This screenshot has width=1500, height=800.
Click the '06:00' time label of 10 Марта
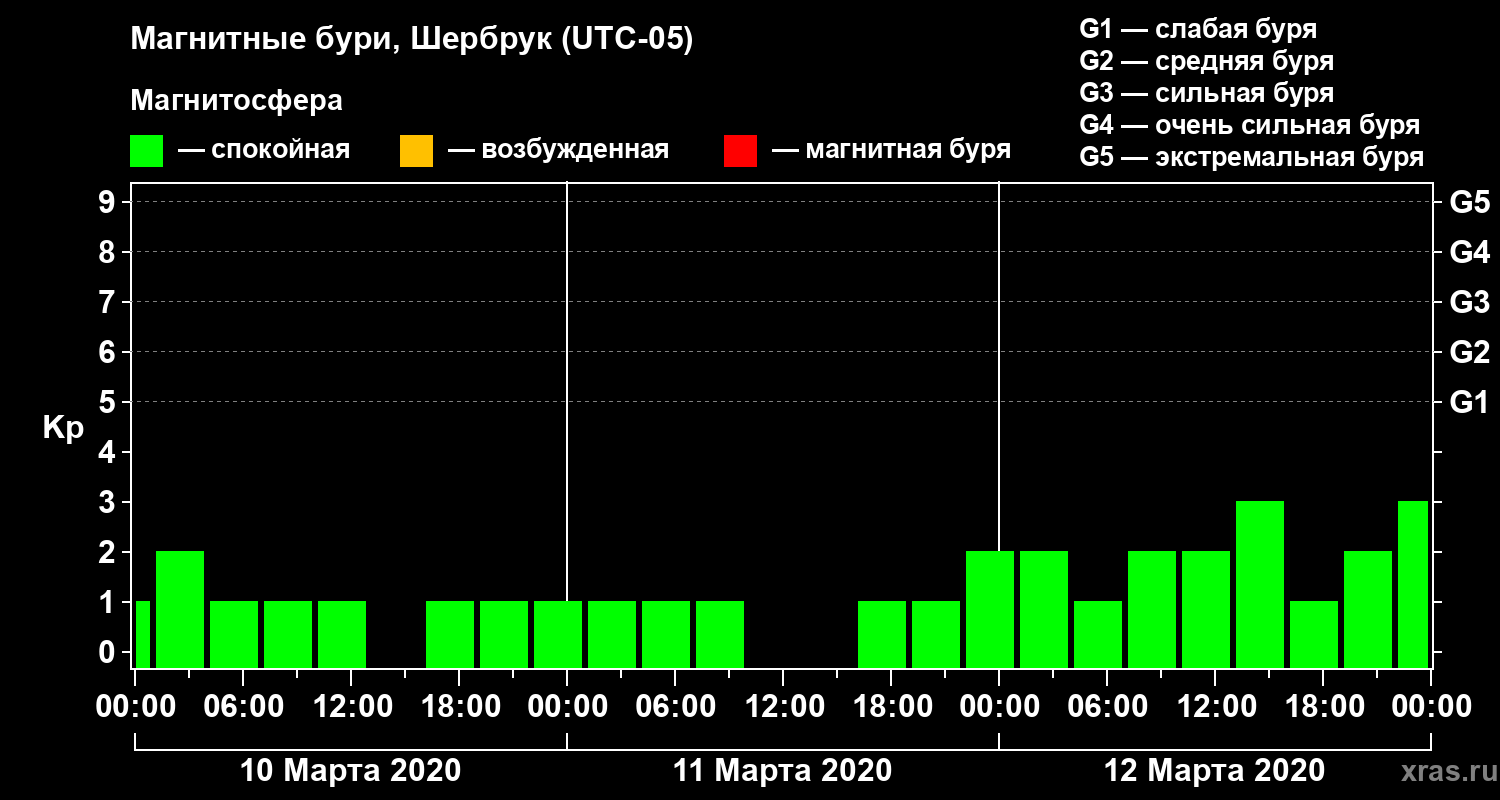click(243, 706)
